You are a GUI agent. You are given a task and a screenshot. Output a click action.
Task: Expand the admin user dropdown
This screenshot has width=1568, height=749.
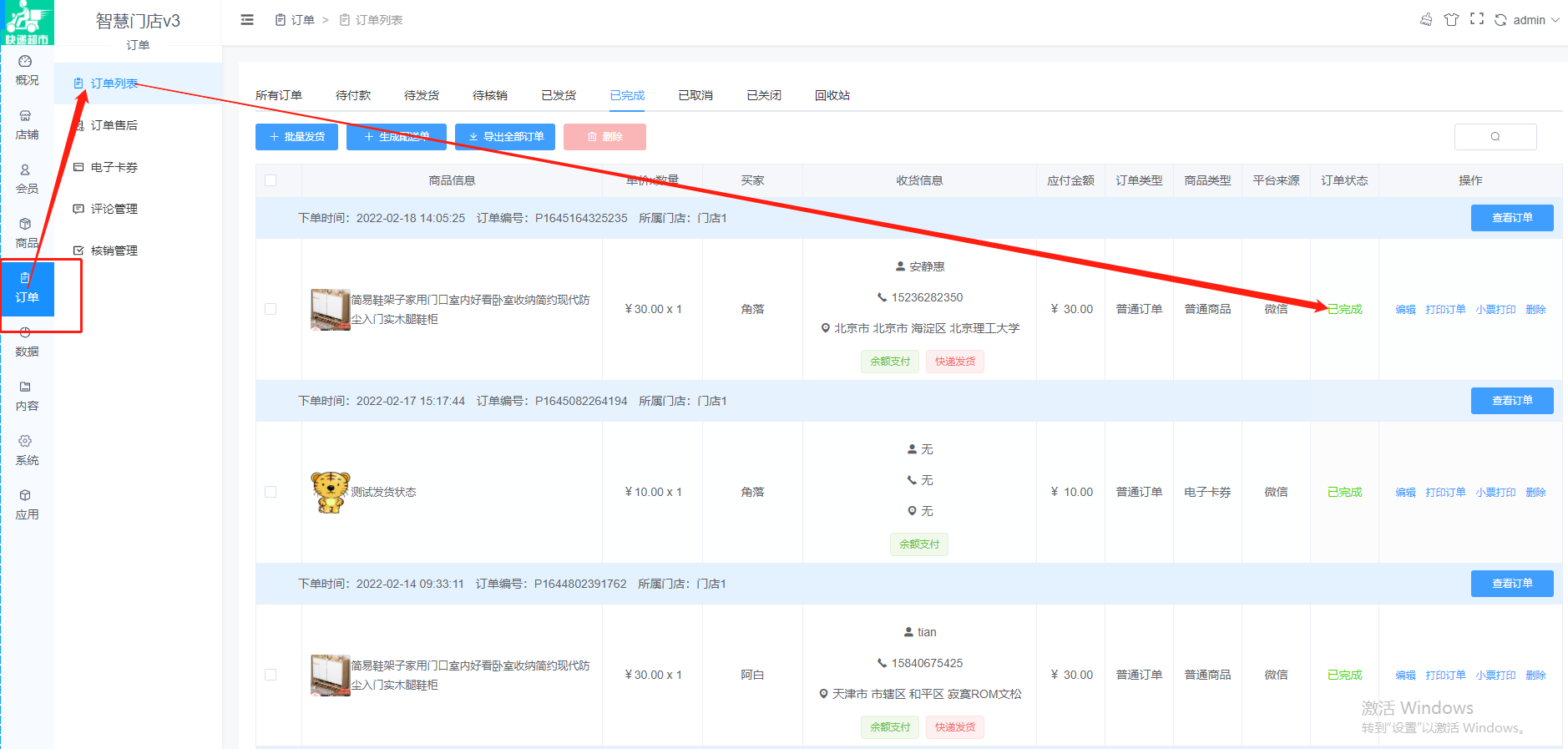1535,20
